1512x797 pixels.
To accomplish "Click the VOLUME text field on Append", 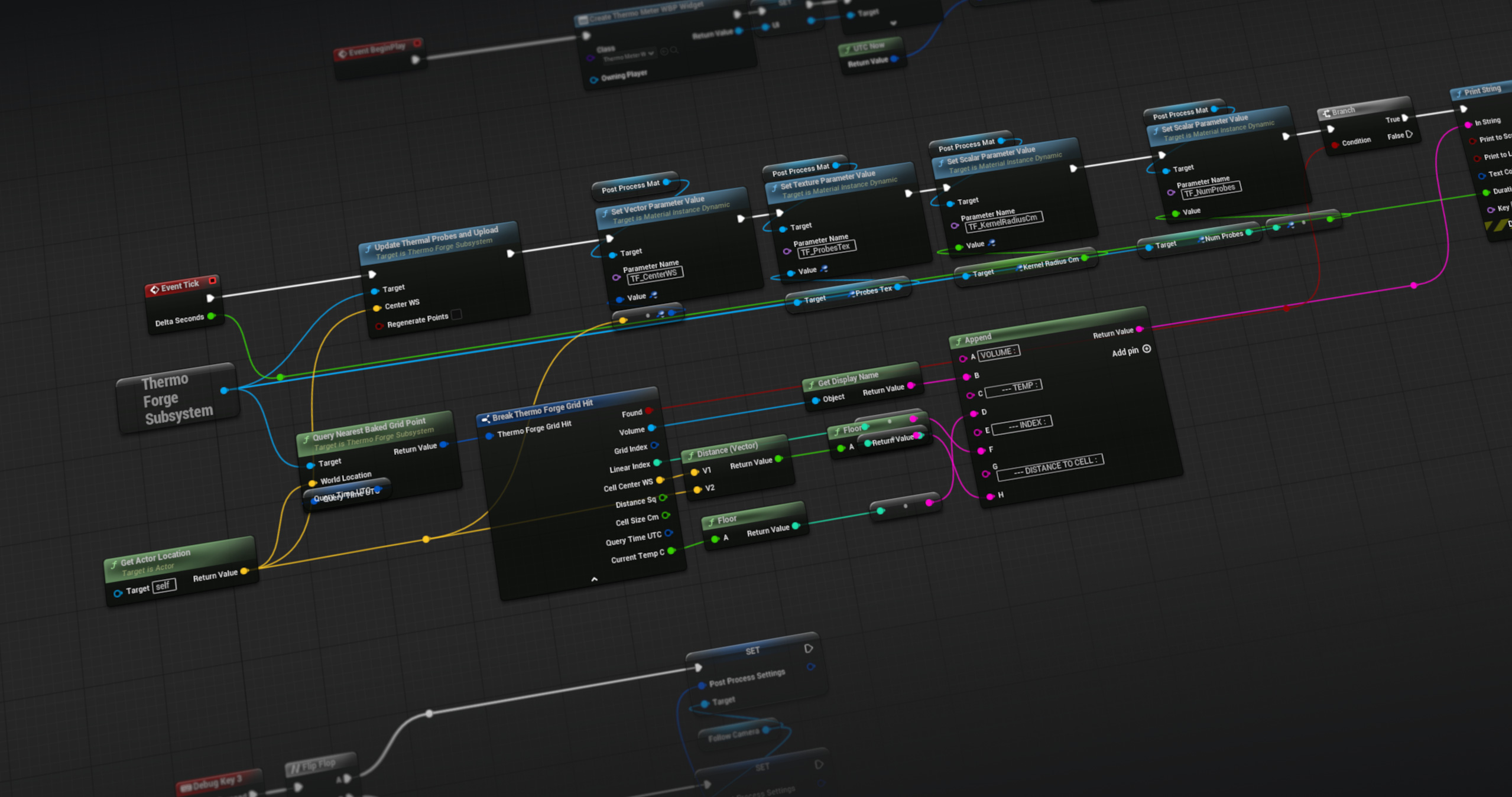I will pos(998,353).
